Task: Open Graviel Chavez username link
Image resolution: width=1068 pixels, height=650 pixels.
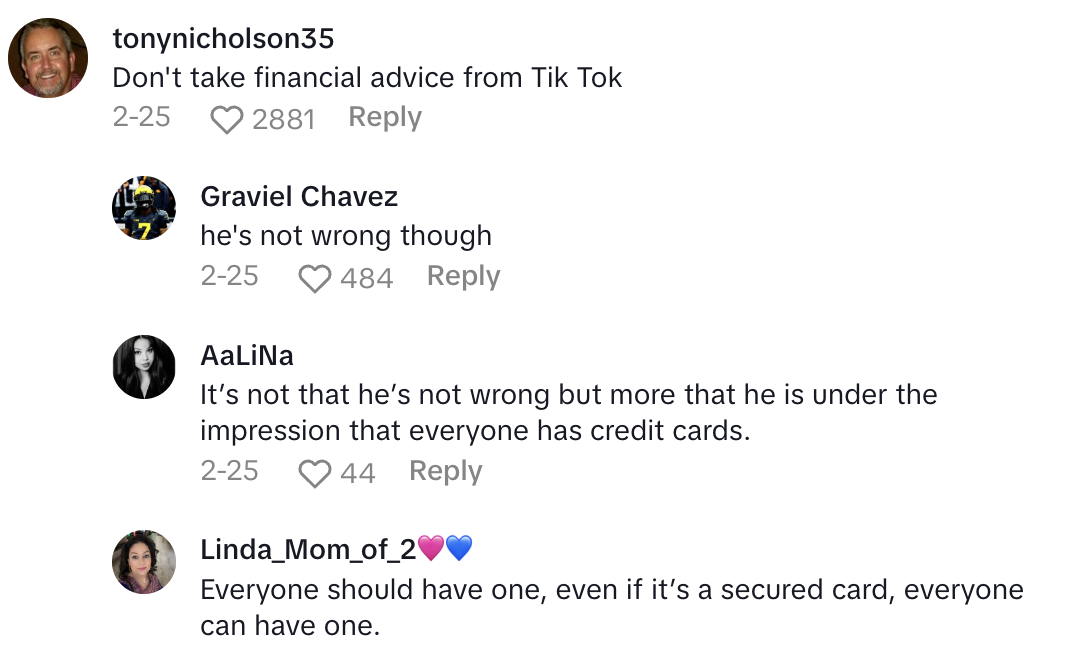Action: click(299, 197)
